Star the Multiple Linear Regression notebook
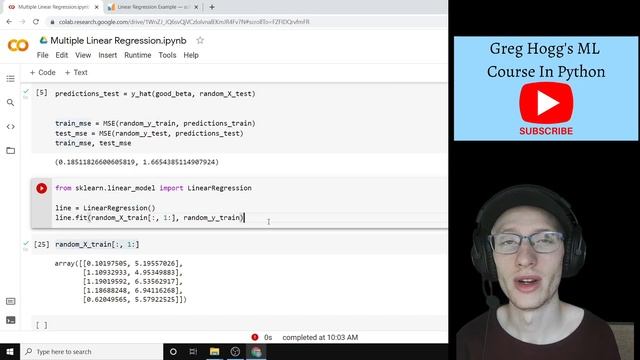The width and height of the screenshot is (640, 360). [200, 40]
